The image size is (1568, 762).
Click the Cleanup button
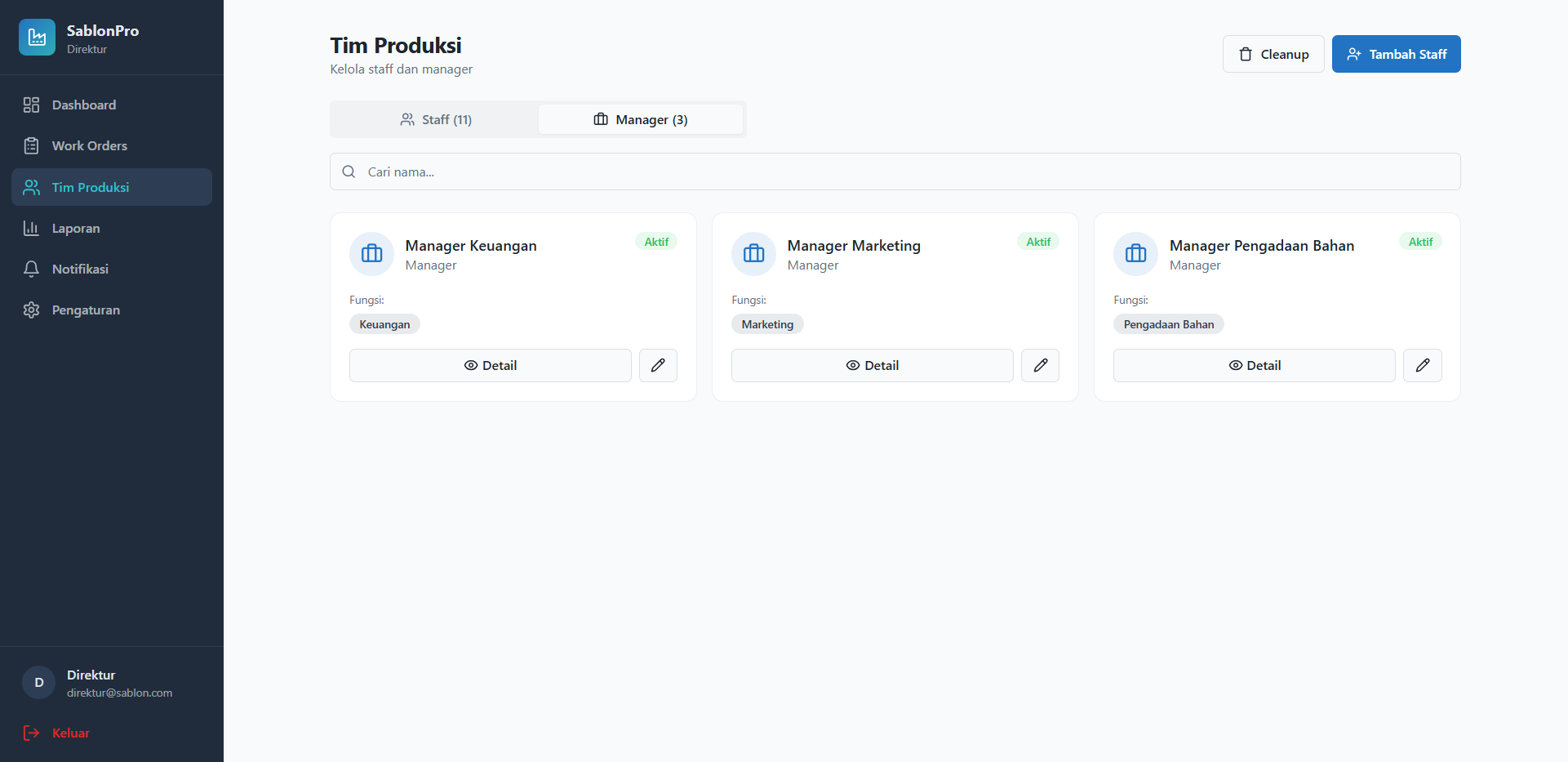tap(1273, 54)
